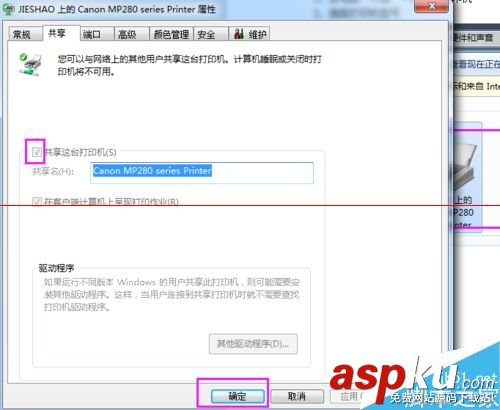This screenshot has width=500, height=410.
Task: Click the 共享名(H): label
Action: 53,171
